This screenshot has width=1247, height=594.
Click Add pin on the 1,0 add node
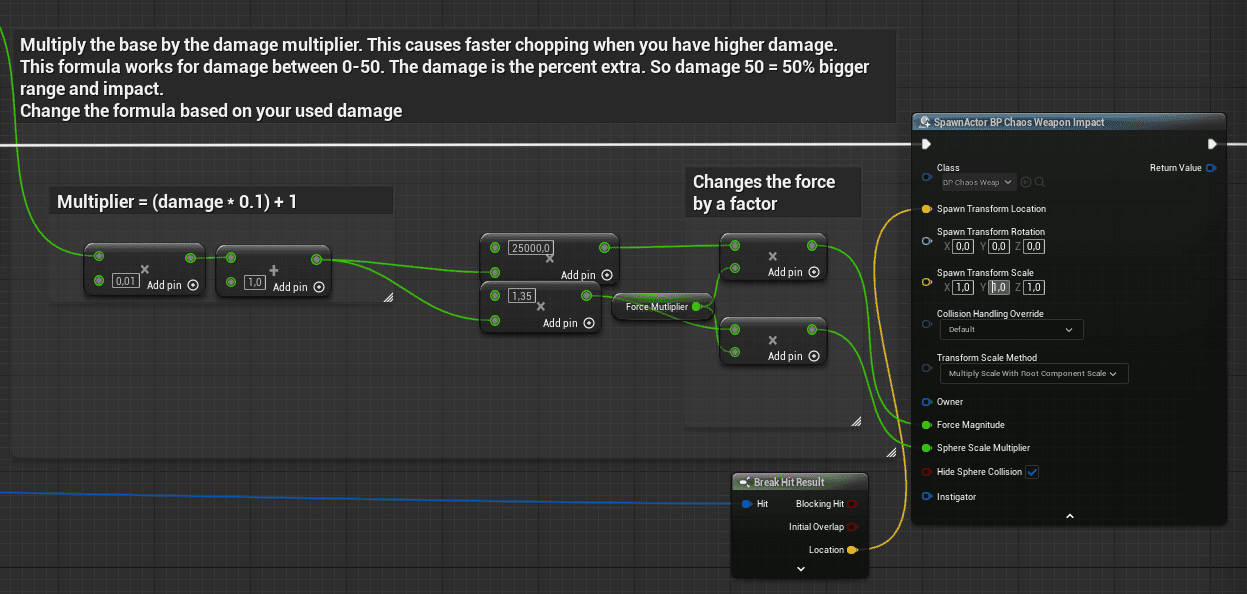(298, 287)
